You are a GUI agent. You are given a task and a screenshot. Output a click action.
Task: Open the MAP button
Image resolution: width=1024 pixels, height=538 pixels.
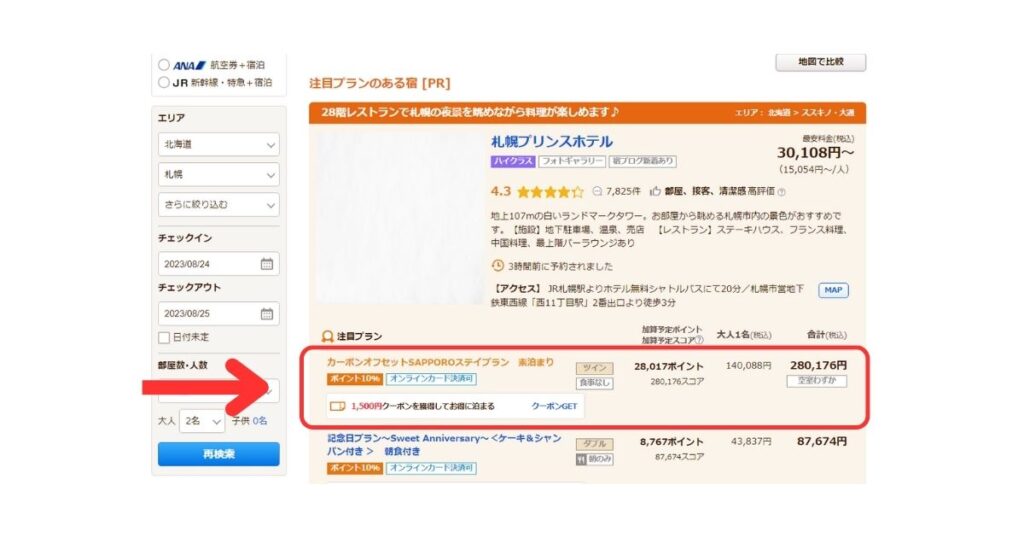(x=833, y=290)
